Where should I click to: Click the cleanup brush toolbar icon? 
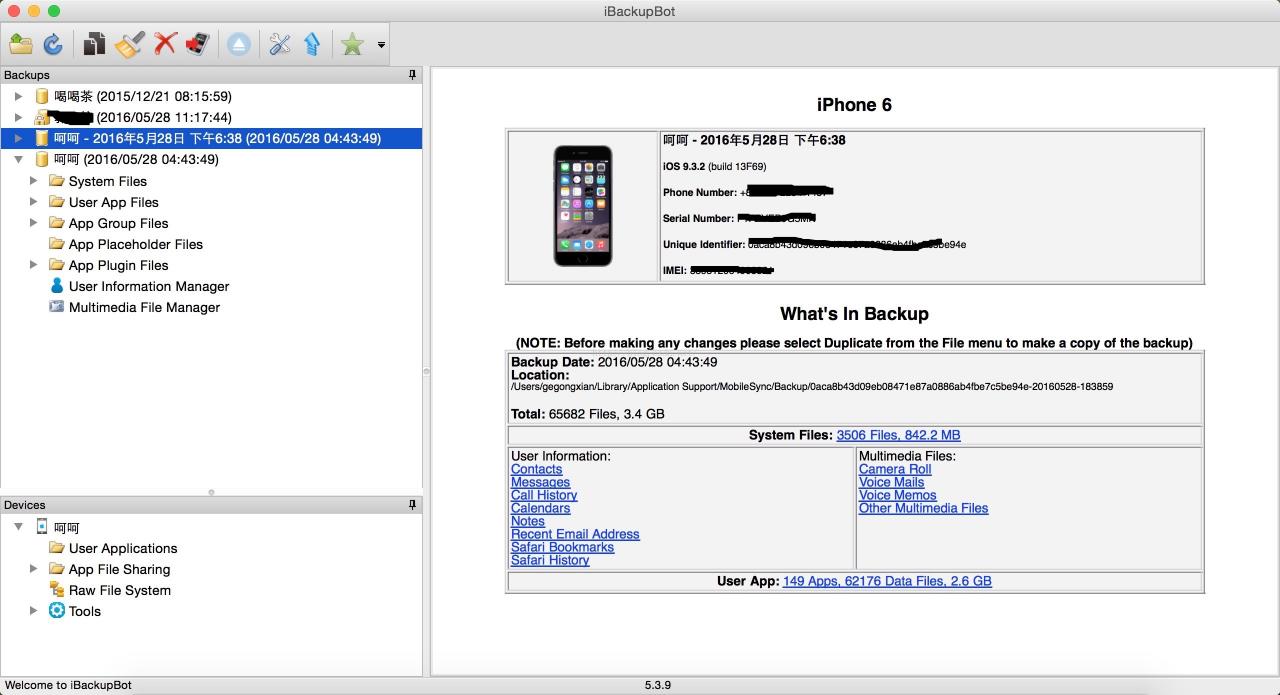[130, 44]
